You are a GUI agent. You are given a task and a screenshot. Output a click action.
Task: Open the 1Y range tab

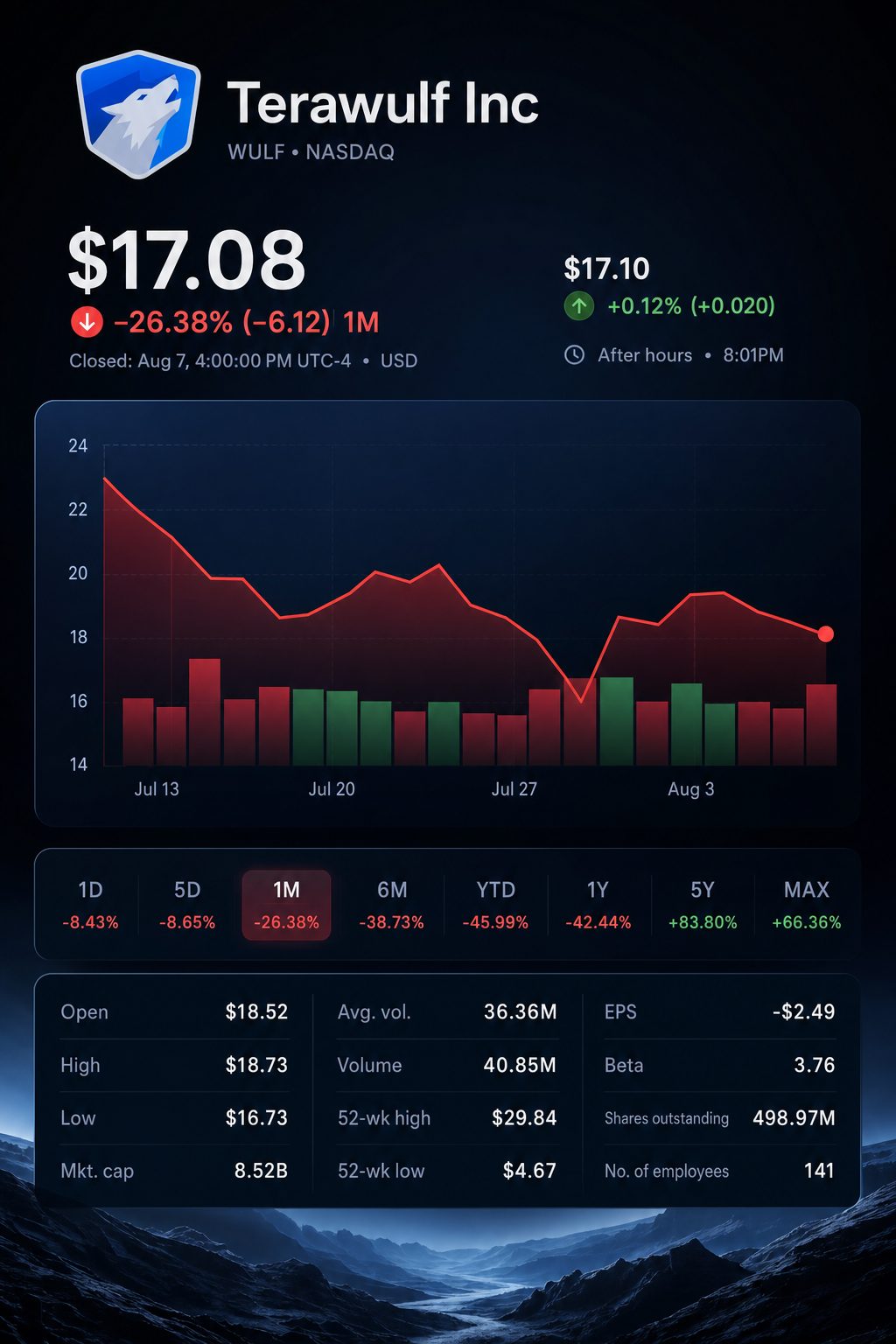(x=598, y=905)
